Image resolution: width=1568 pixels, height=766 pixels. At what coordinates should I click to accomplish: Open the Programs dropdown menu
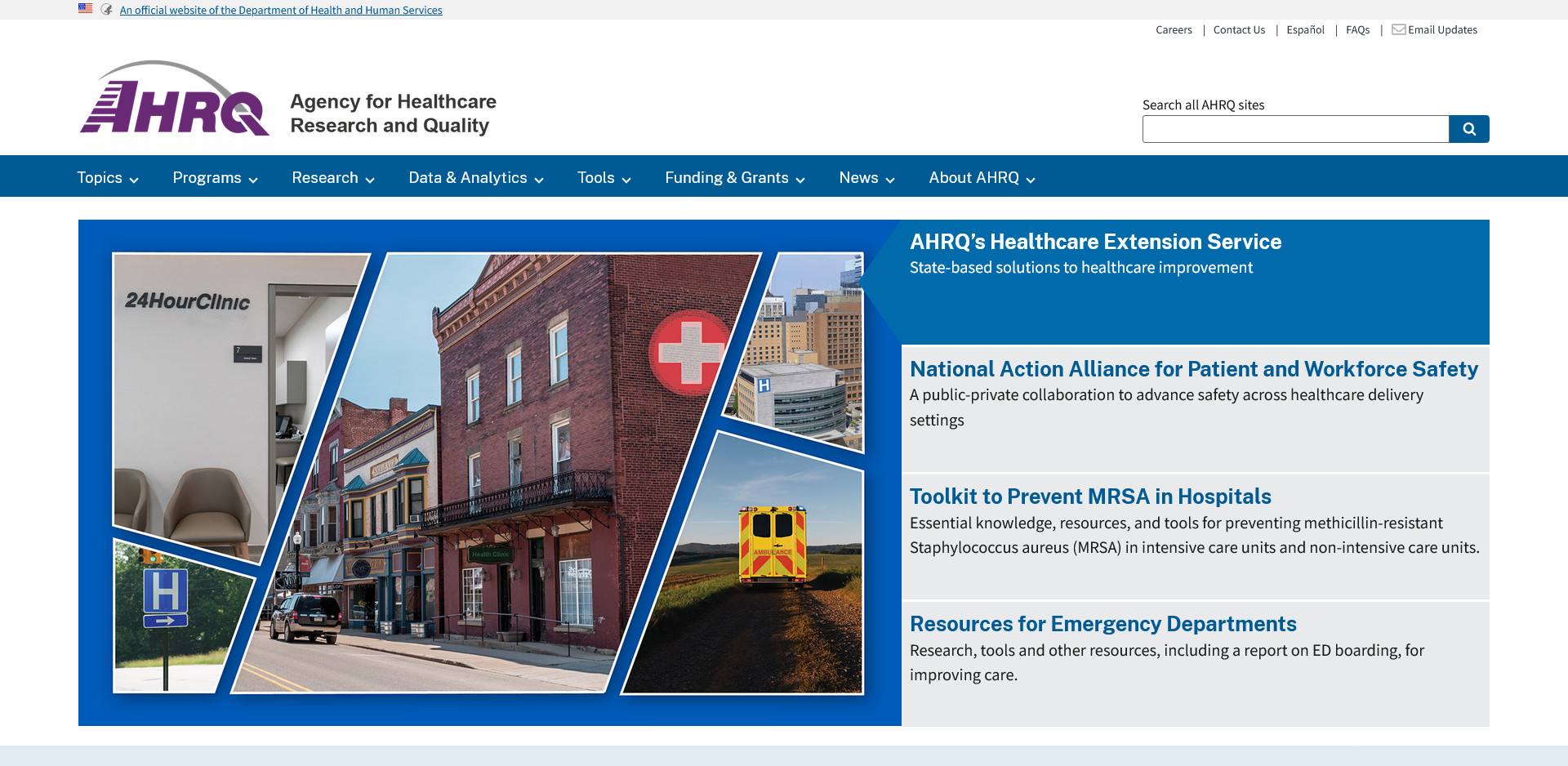215,178
